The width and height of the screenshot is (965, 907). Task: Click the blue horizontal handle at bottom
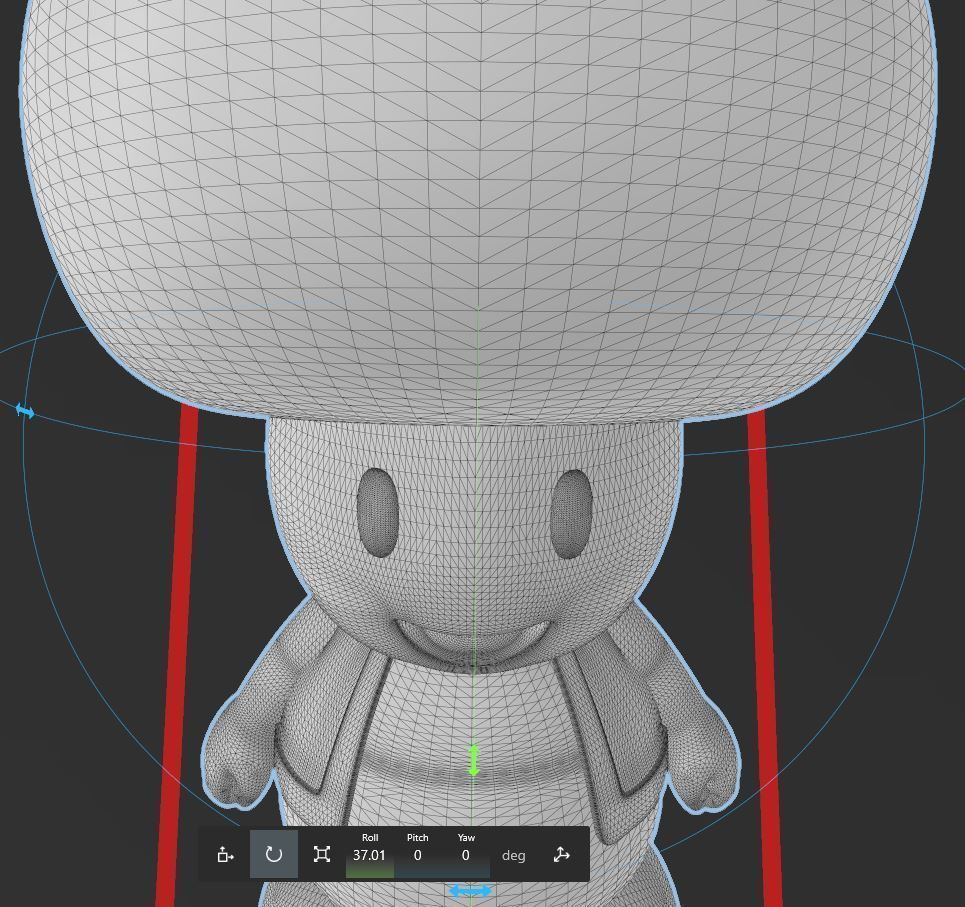pos(470,890)
